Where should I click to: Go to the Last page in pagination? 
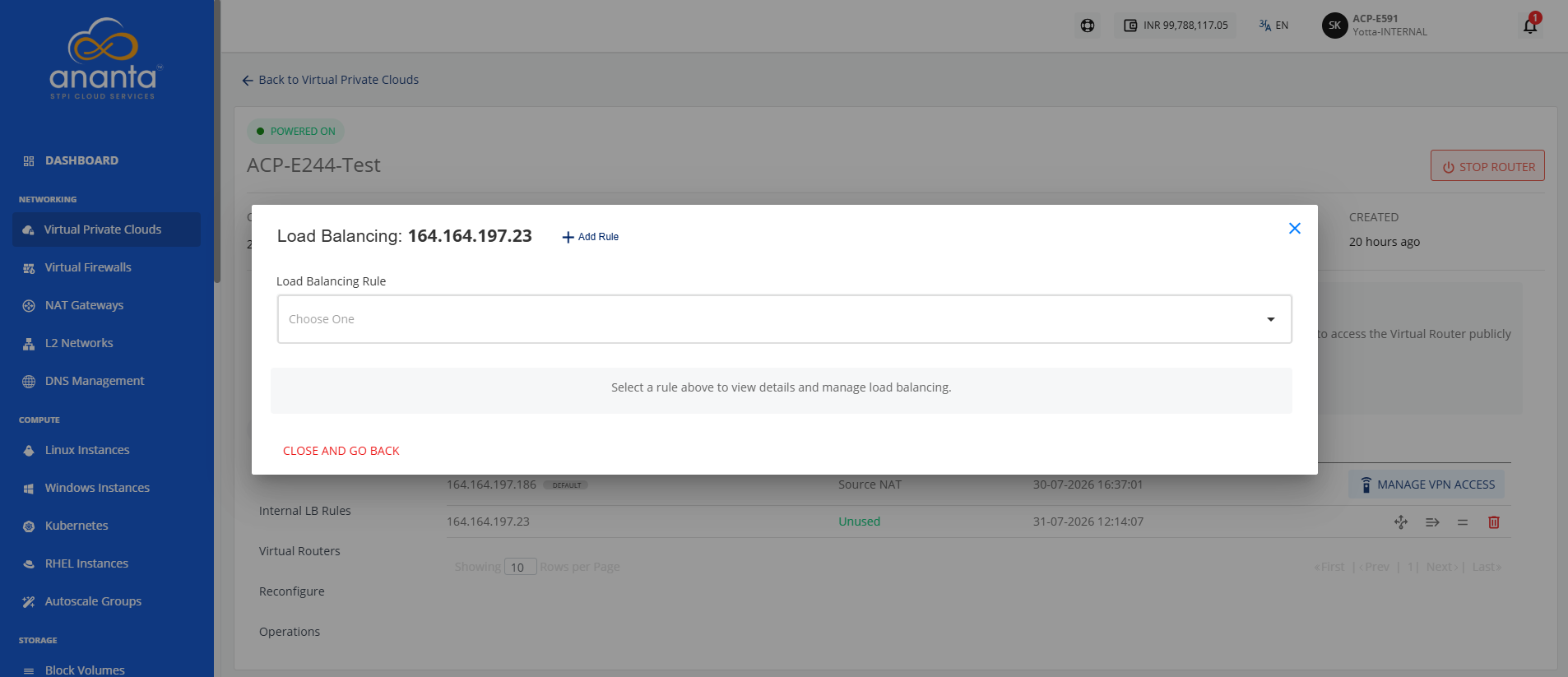pos(1487,567)
